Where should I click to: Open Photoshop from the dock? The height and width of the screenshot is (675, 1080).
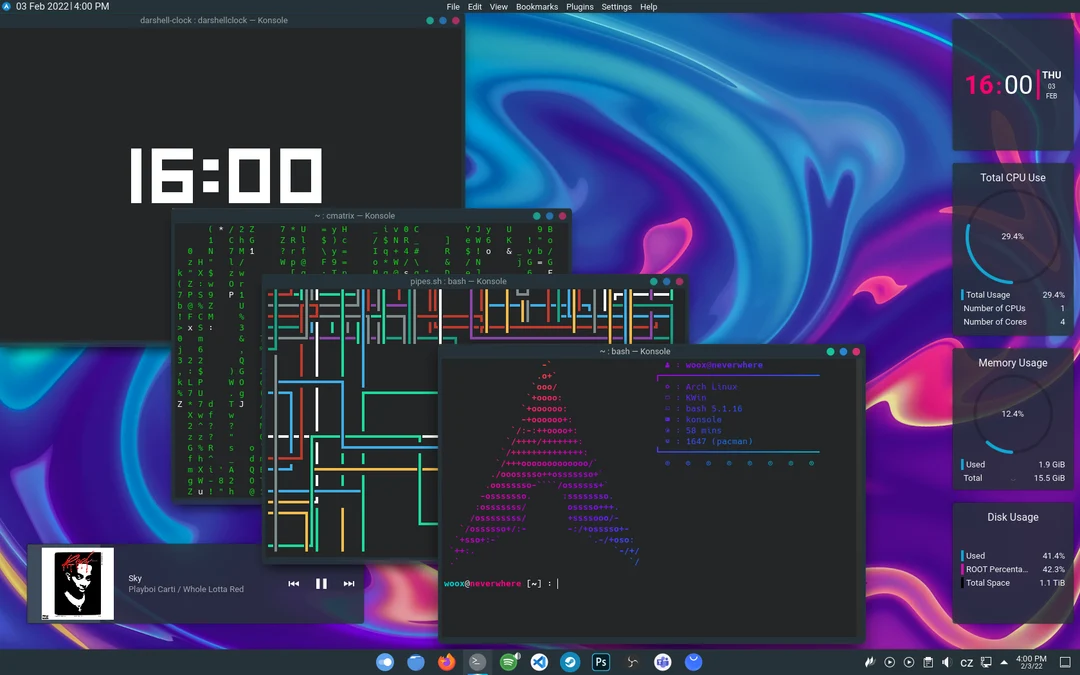tap(601, 662)
